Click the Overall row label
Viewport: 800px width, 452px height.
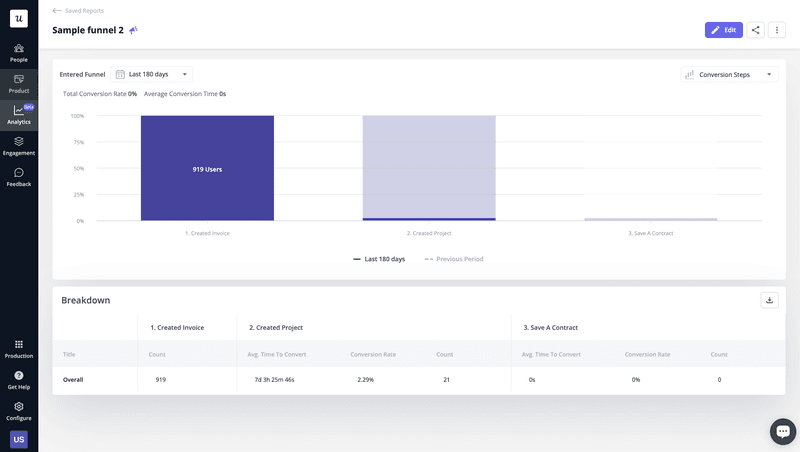pos(73,380)
